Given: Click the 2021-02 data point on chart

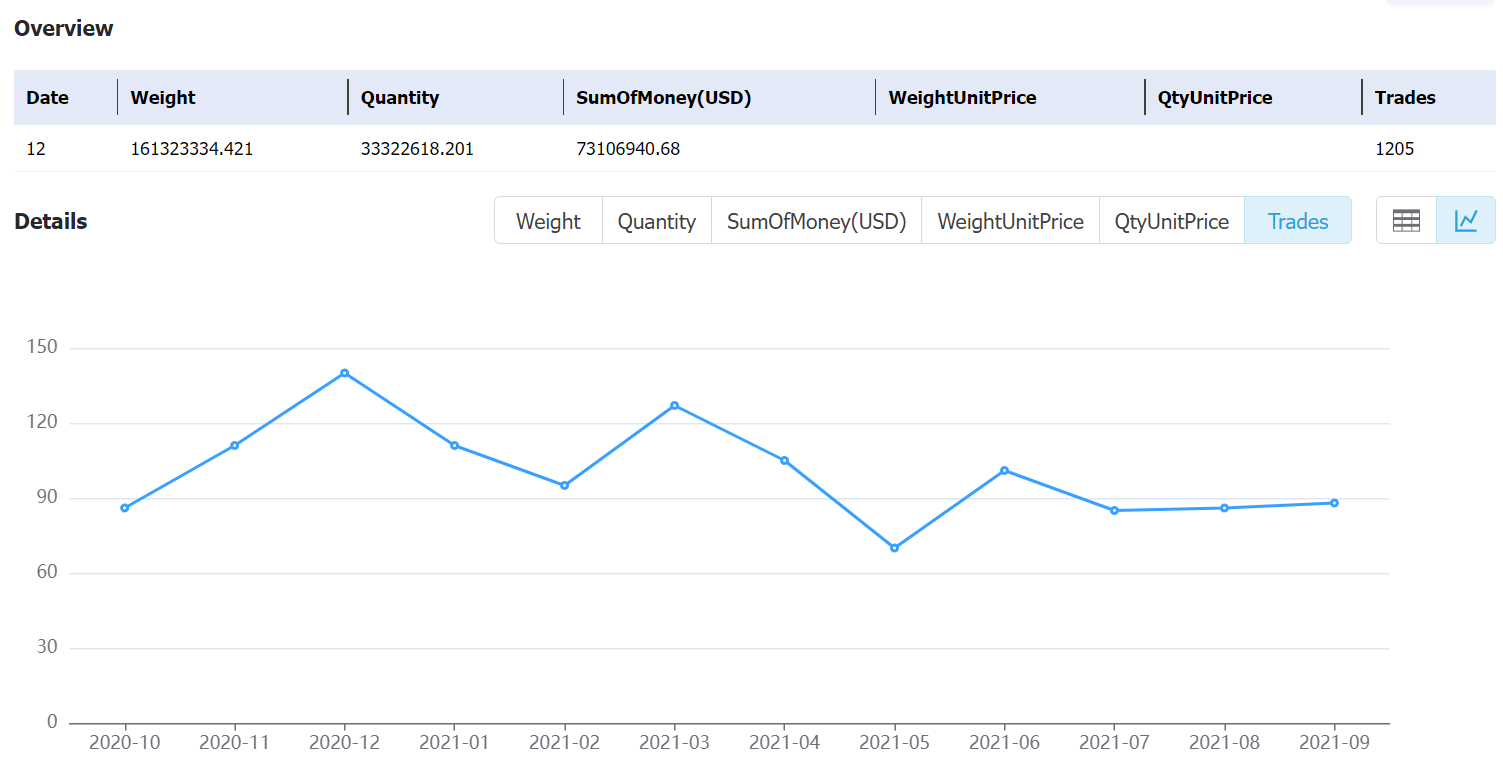Looking at the screenshot, I should click(x=565, y=485).
